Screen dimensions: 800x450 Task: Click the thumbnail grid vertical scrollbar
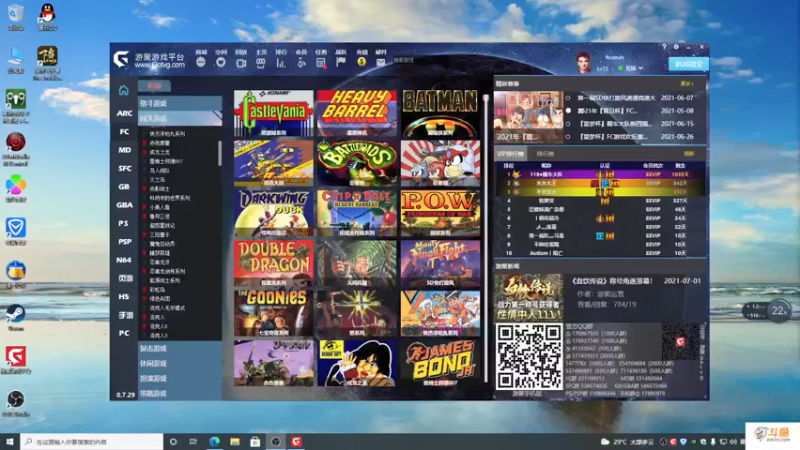point(486,237)
